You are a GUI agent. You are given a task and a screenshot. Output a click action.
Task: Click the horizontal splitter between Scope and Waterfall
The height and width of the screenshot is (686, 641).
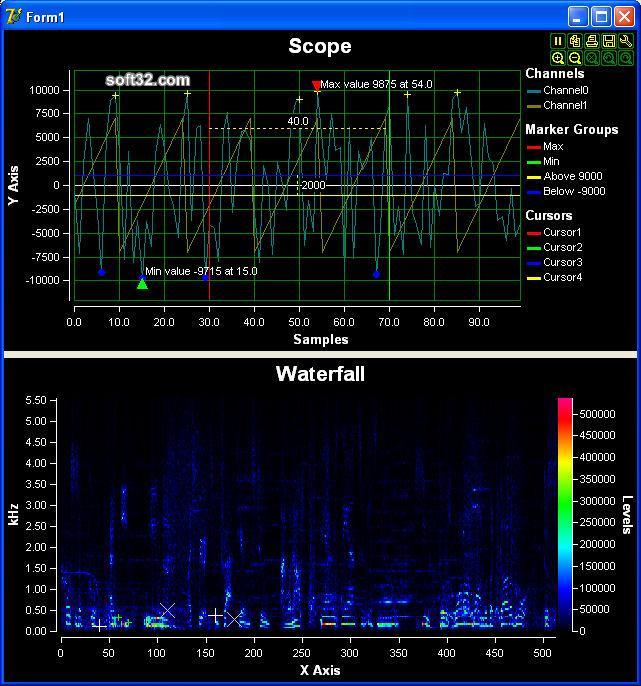pos(320,354)
